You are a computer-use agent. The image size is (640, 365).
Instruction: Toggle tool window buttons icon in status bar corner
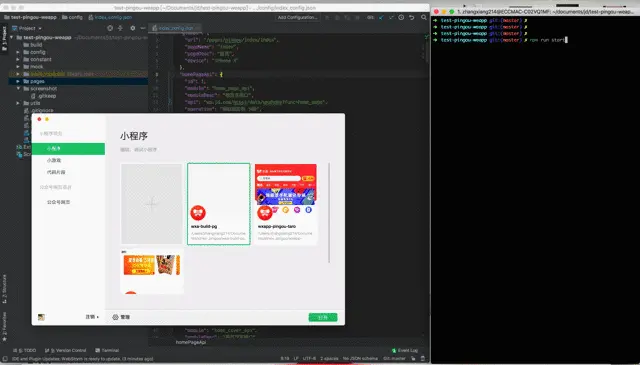[x=5, y=359]
